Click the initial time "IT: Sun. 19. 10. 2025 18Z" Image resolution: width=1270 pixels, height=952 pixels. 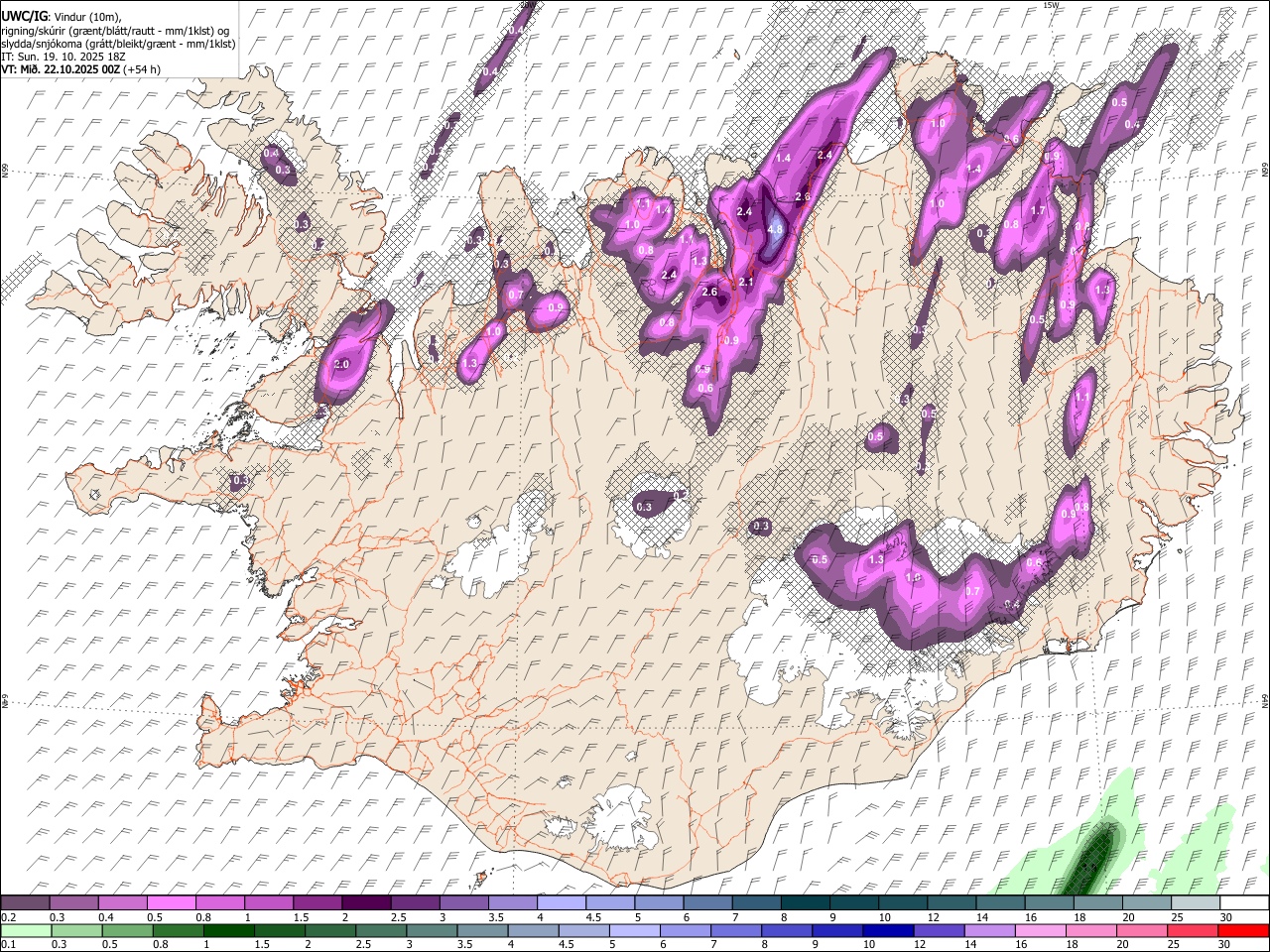pos(63,57)
